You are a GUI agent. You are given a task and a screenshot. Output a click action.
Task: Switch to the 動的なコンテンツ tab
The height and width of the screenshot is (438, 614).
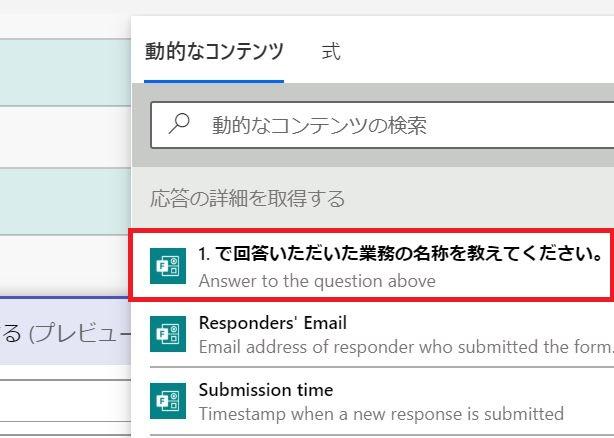(x=214, y=52)
